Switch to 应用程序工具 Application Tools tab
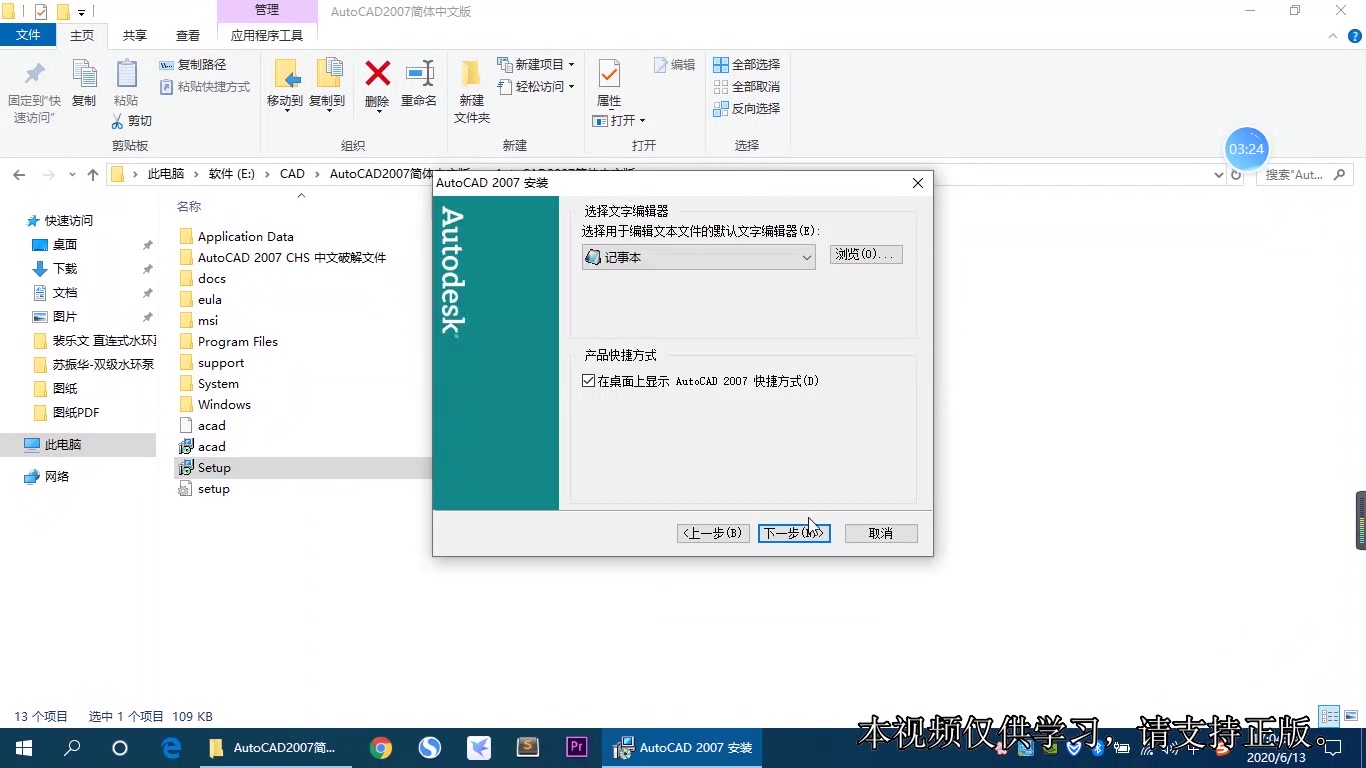This screenshot has height=768, width=1366. tap(267, 35)
